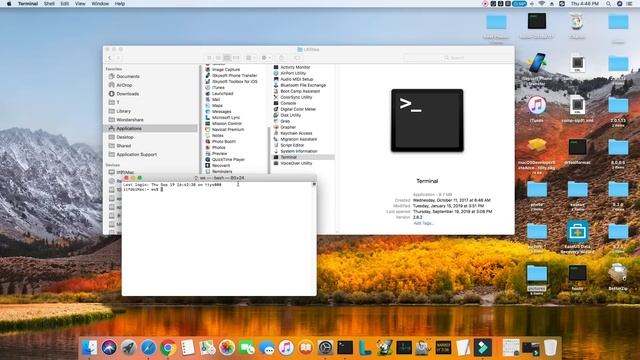Screen dimensions: 640x360
Task: Select Boot Camp Assistant in Finder
Action: [300, 91]
